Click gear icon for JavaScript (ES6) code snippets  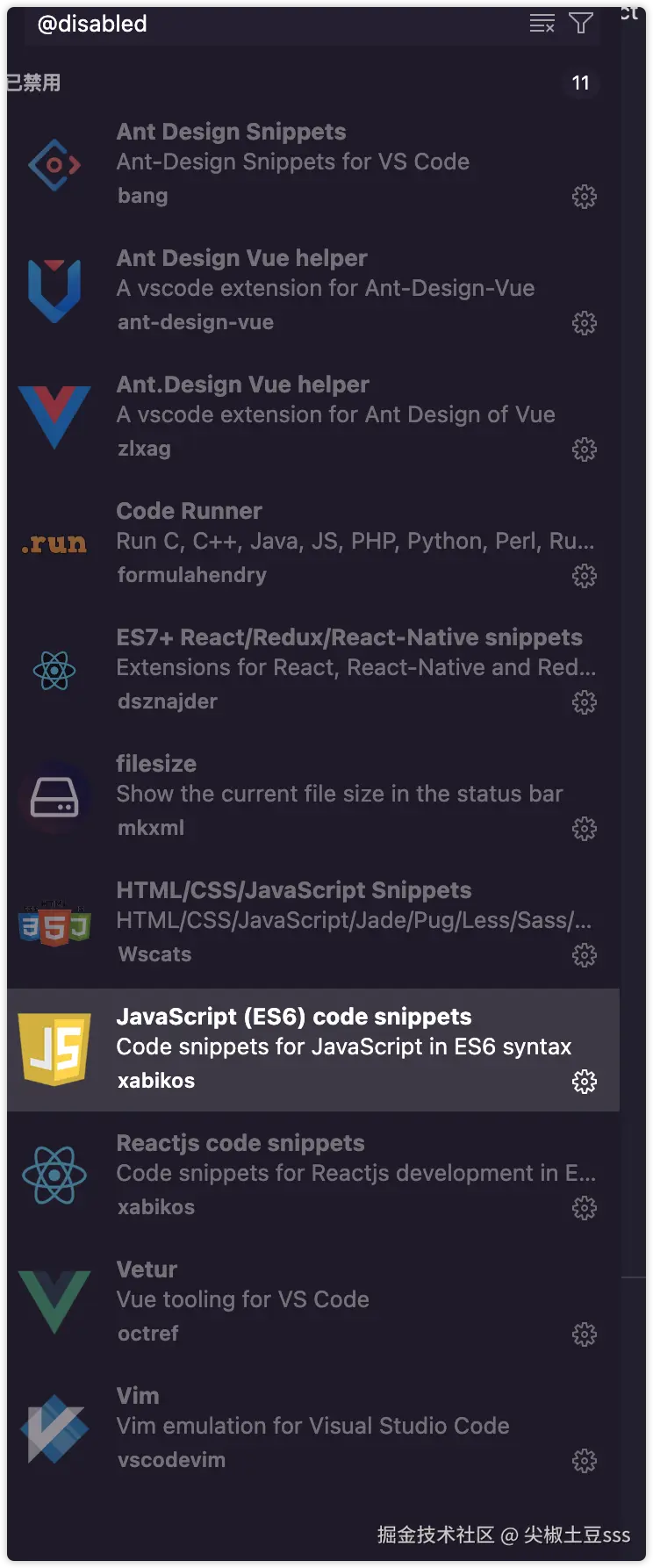585,1082
